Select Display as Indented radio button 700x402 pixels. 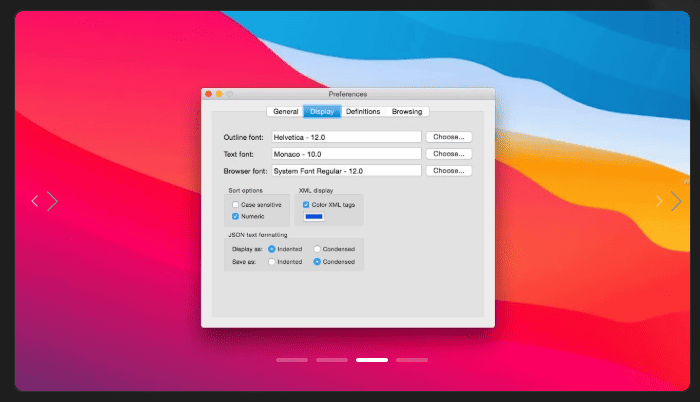(x=271, y=249)
